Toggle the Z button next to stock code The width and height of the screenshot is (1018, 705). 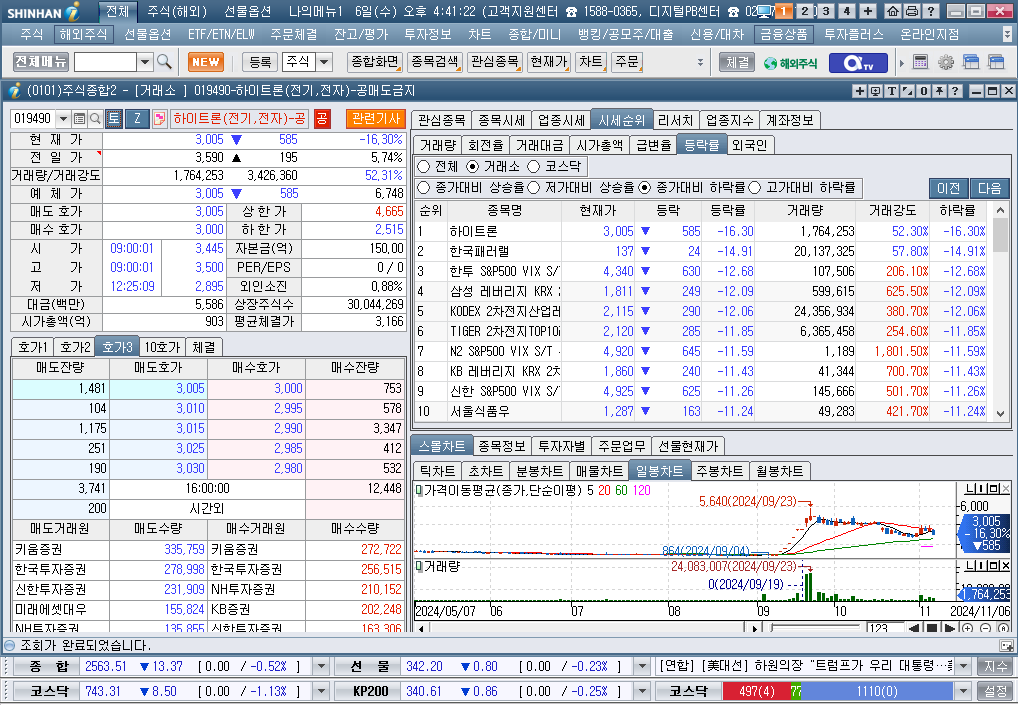pos(137,119)
